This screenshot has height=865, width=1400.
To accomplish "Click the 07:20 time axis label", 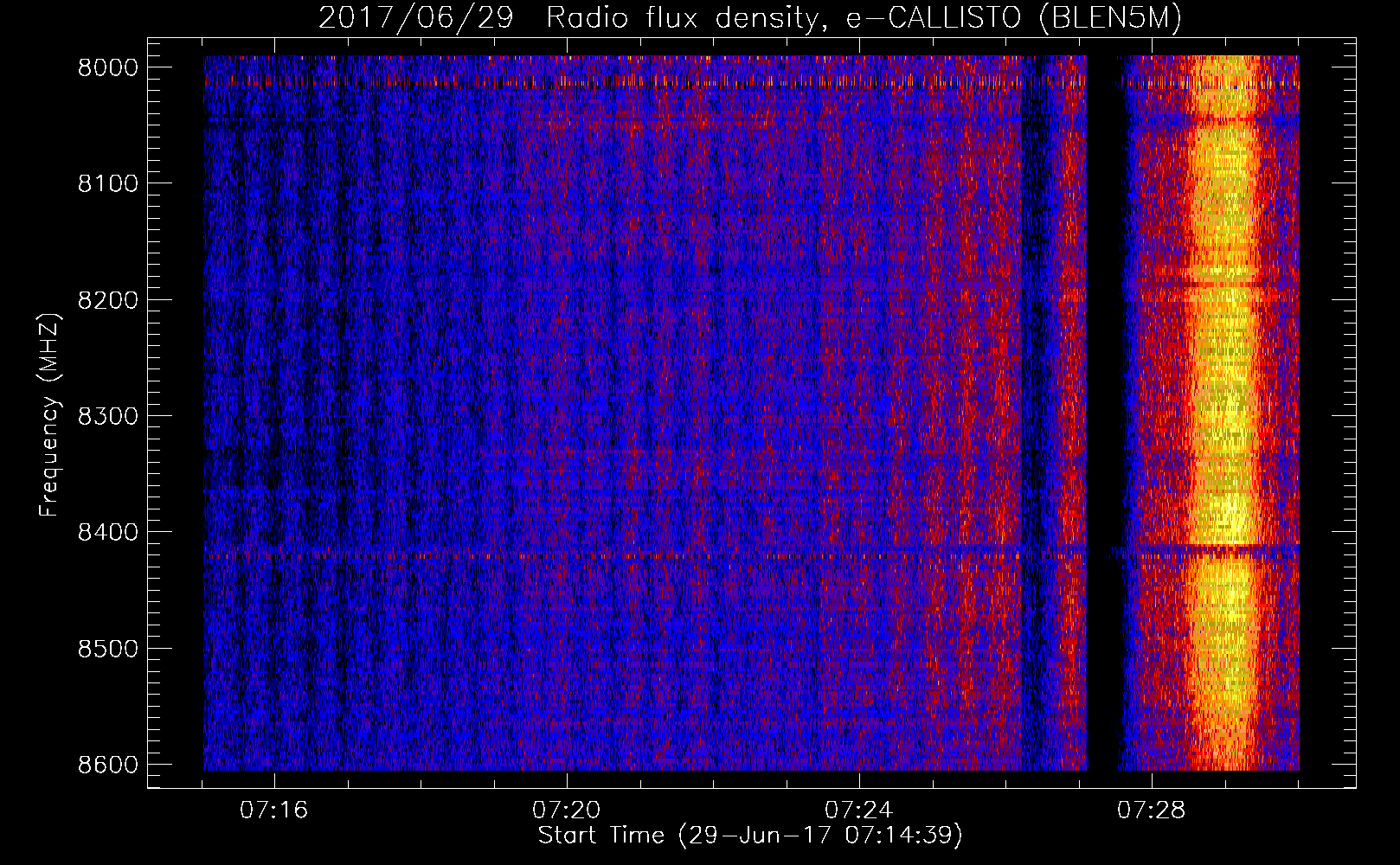I will [x=567, y=811].
